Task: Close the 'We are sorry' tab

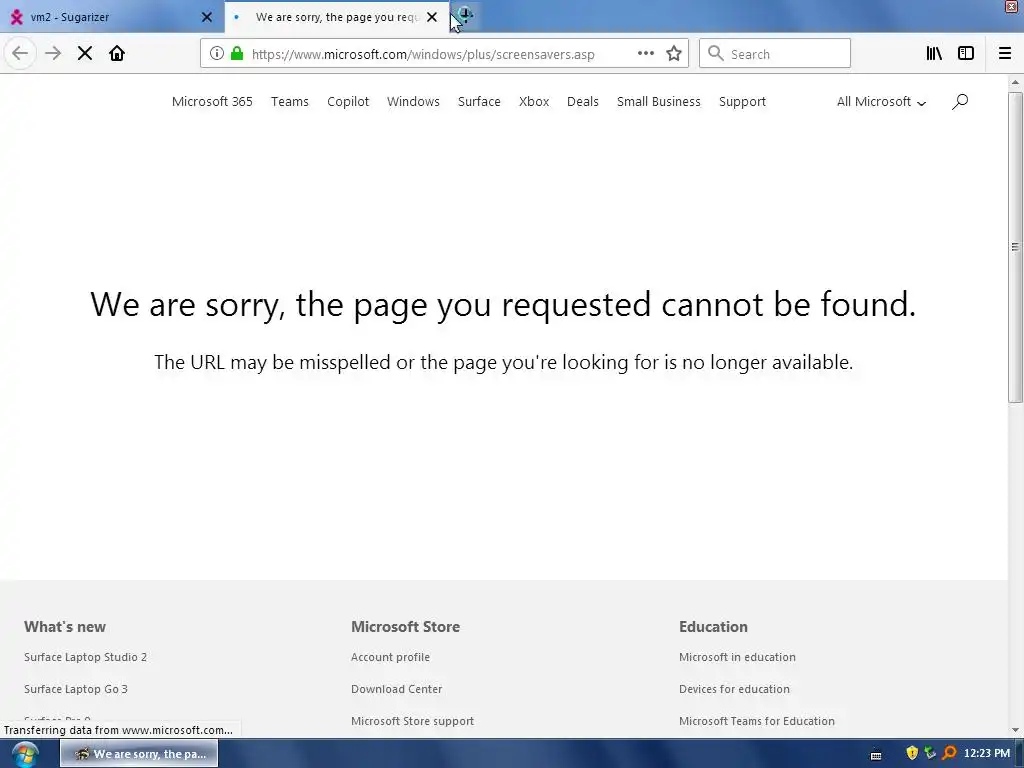Action: [x=432, y=17]
